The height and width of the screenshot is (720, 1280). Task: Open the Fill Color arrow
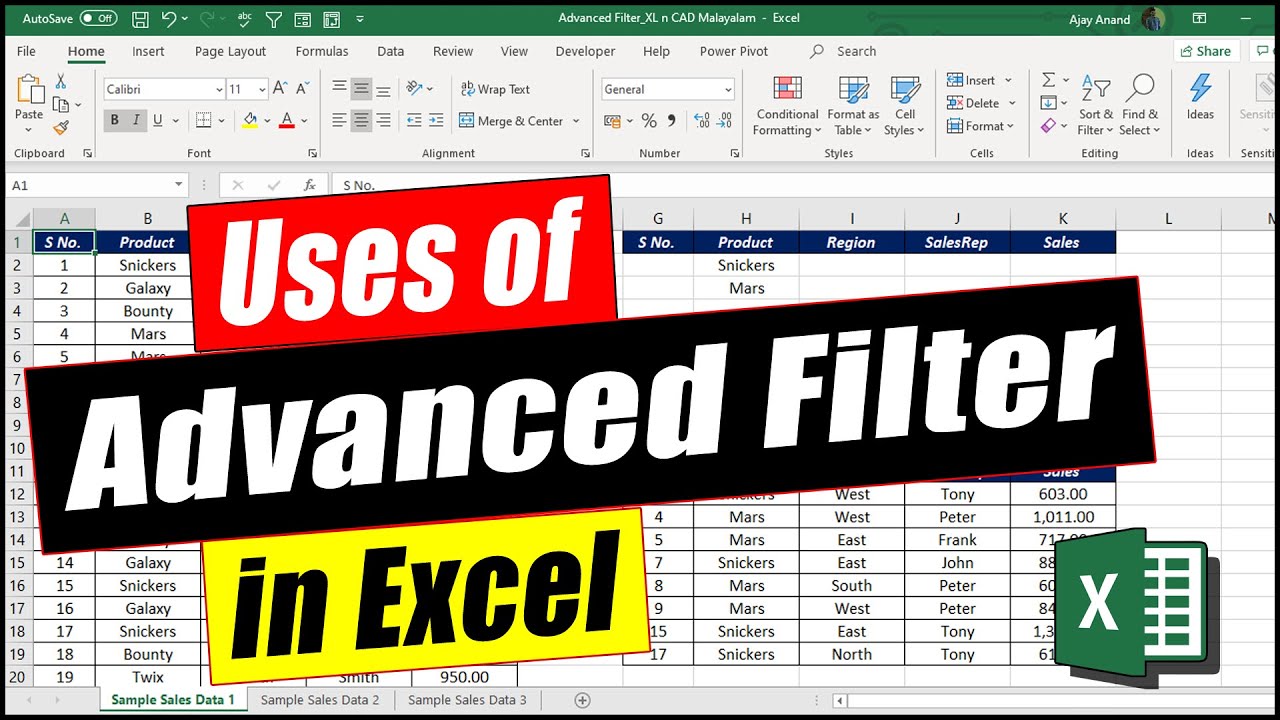[x=267, y=121]
